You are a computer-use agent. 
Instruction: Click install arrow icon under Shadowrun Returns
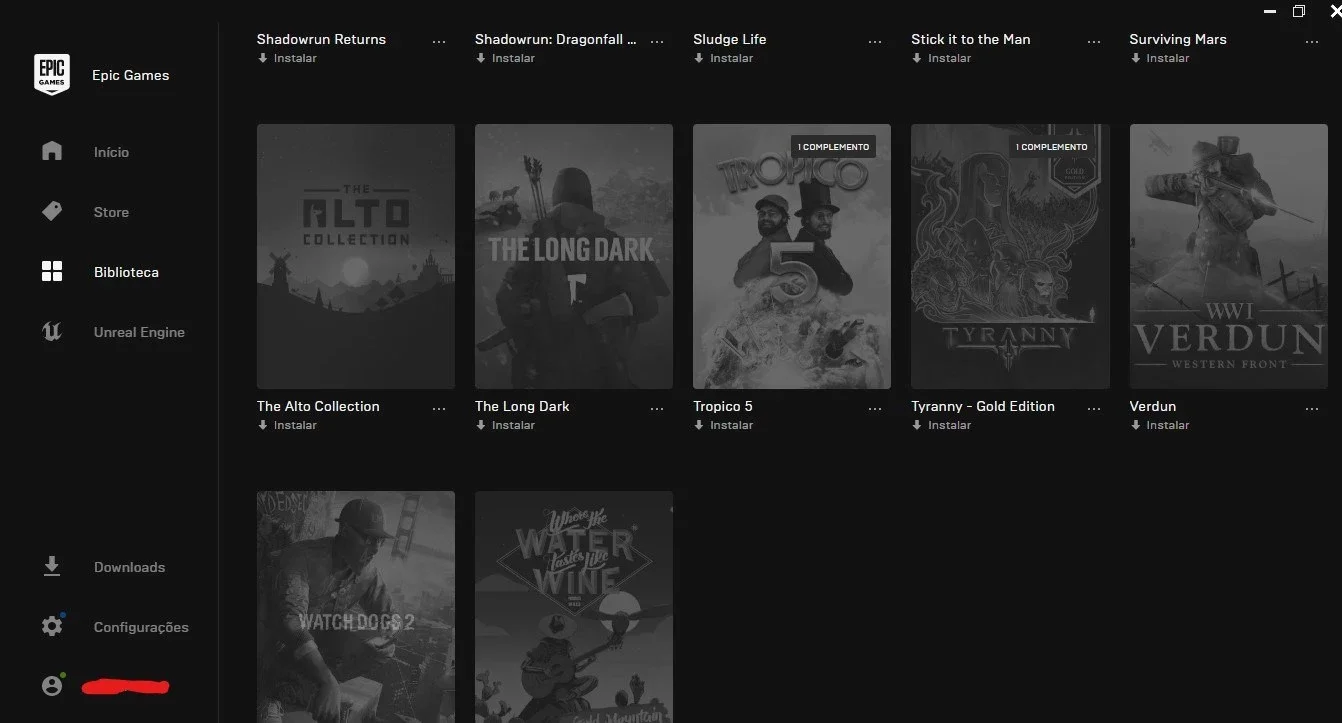[x=262, y=58]
